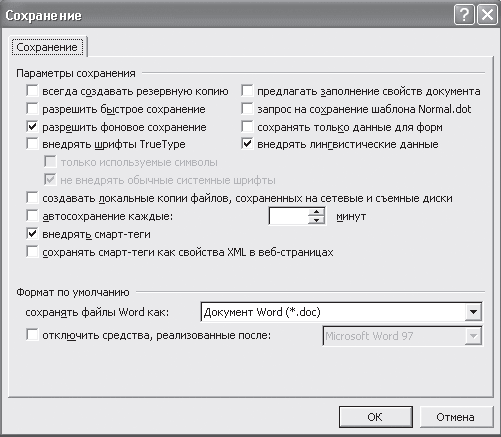Enable запрос на сохранение шаблона Normal.dot
This screenshot has height=437, width=501.
(x=247, y=108)
